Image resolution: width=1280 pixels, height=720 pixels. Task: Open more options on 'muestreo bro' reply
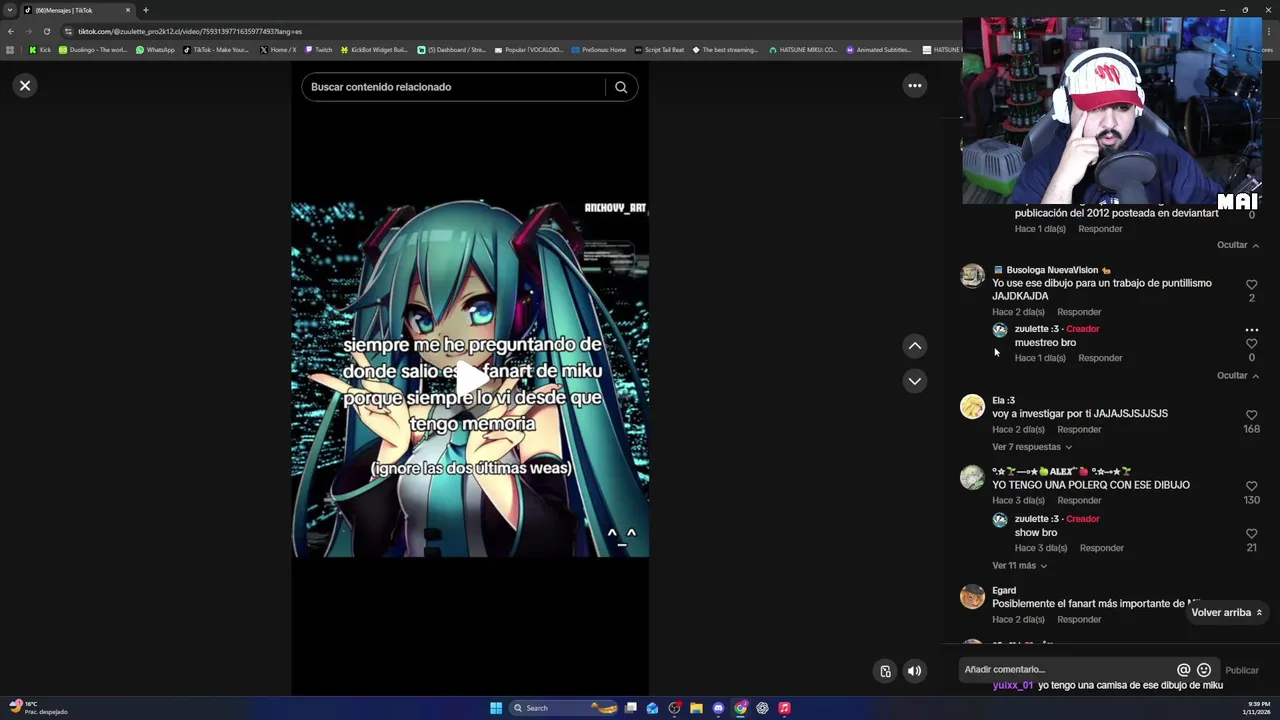pos(1251,330)
